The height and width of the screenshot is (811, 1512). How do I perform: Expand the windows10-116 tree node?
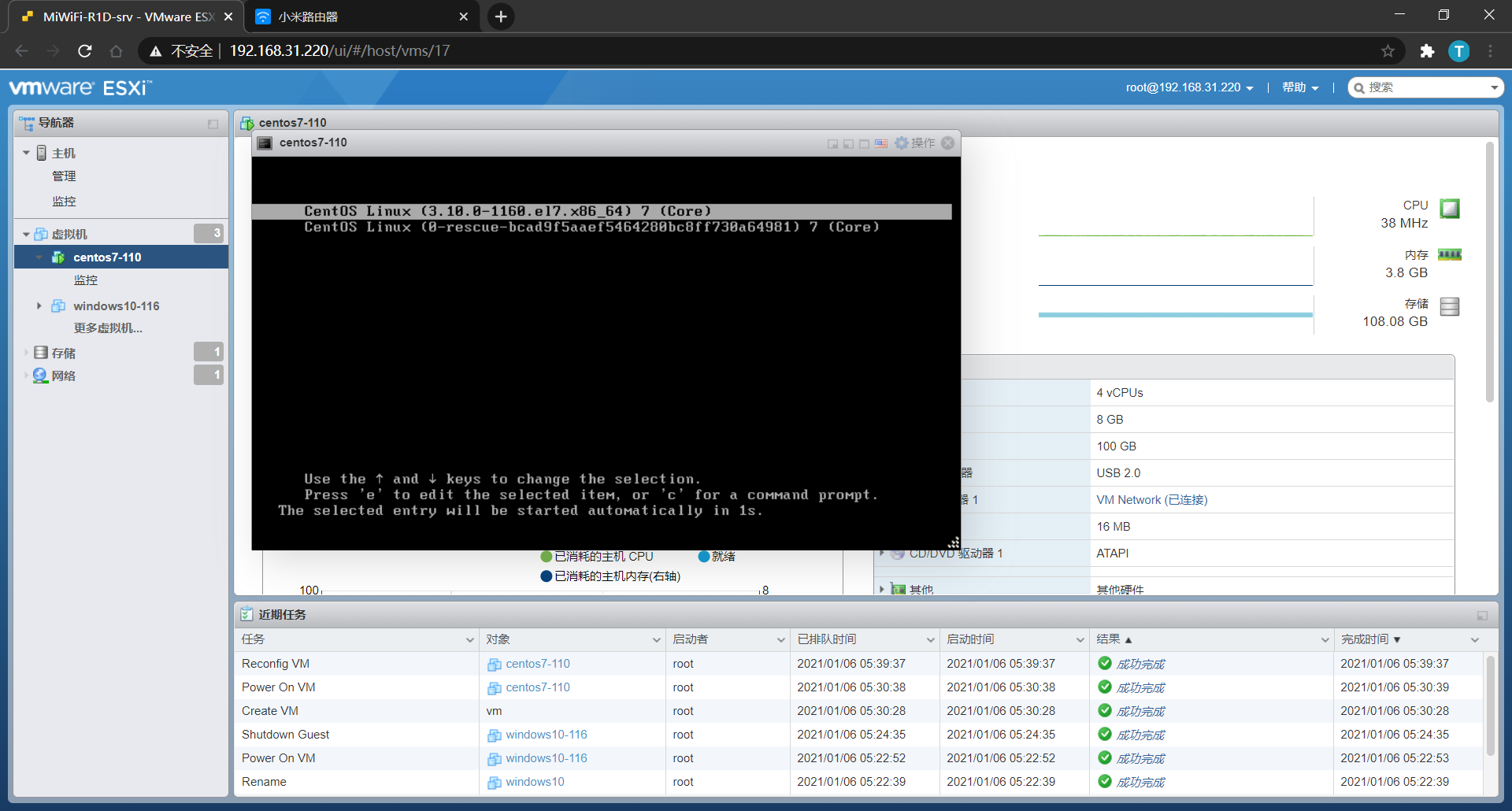[x=39, y=306]
